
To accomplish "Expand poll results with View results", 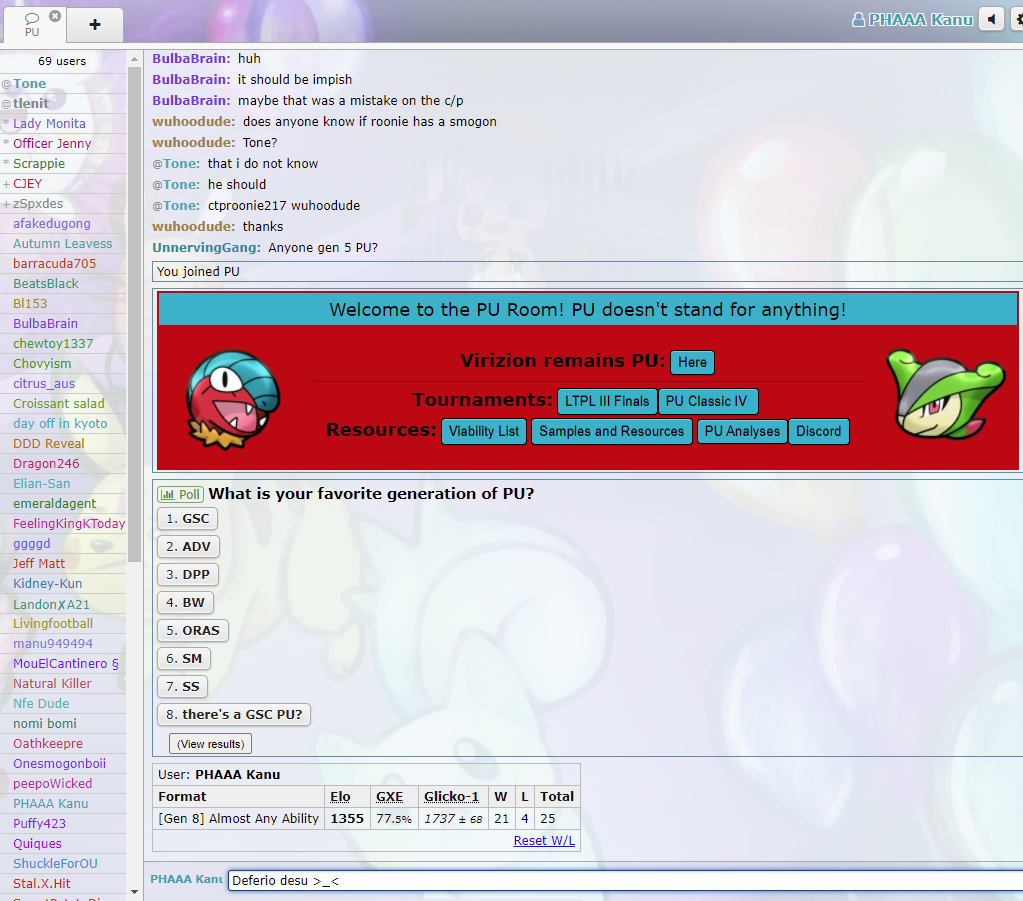I will pyautogui.click(x=210, y=744).
